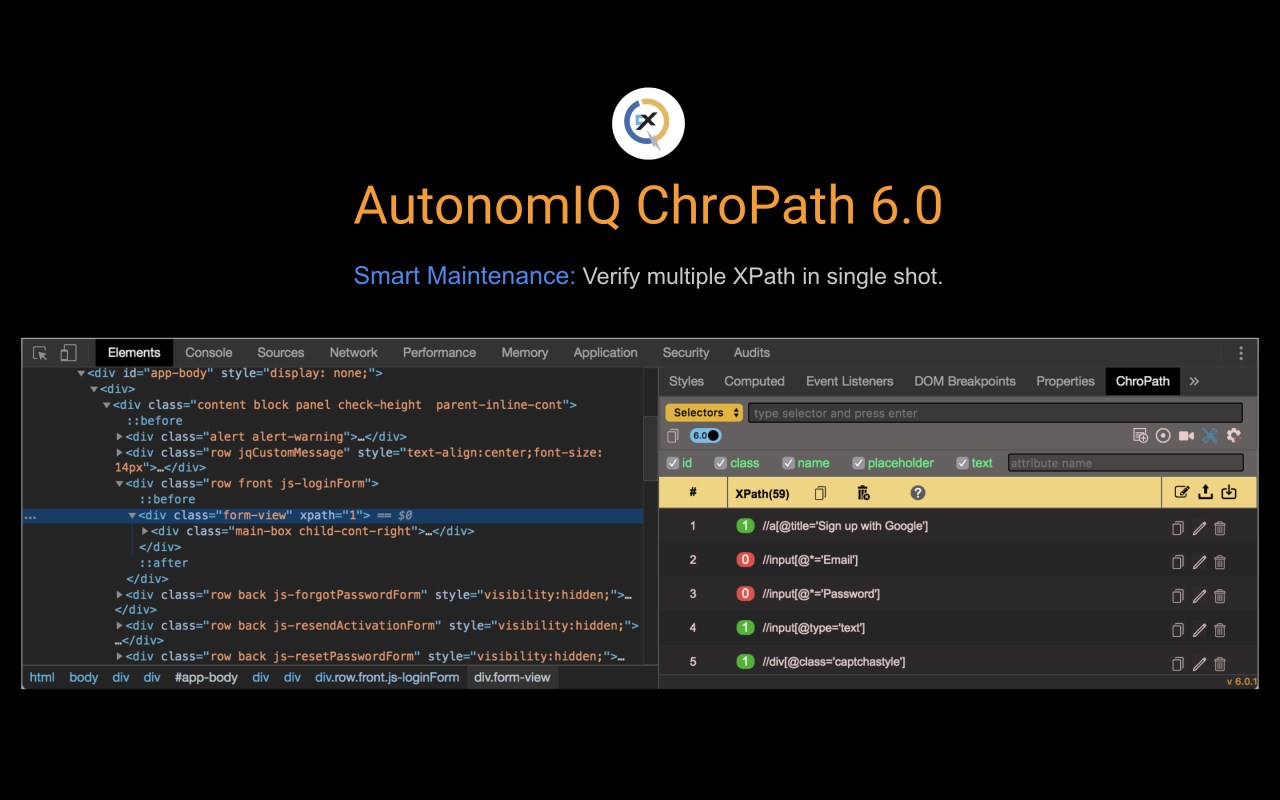This screenshot has width=1280, height=800.
Task: Open the Performance tab
Action: 439,353
